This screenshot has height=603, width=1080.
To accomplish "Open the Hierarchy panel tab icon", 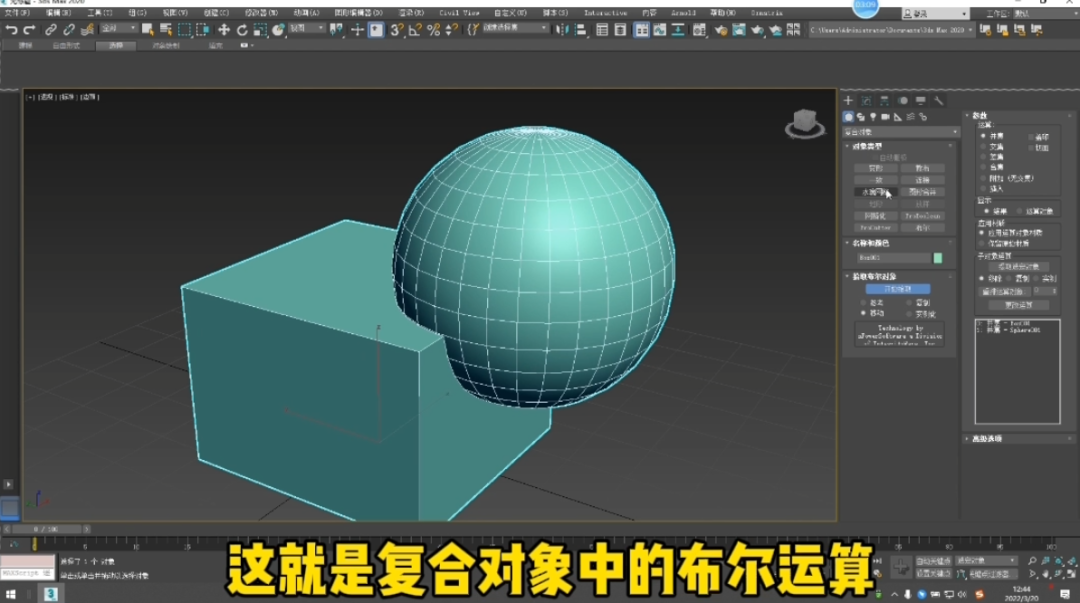I will [884, 101].
